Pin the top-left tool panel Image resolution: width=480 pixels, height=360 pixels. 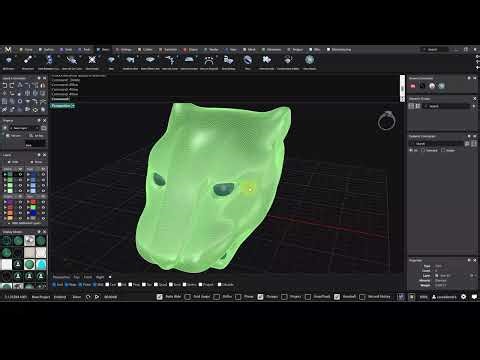[39, 78]
